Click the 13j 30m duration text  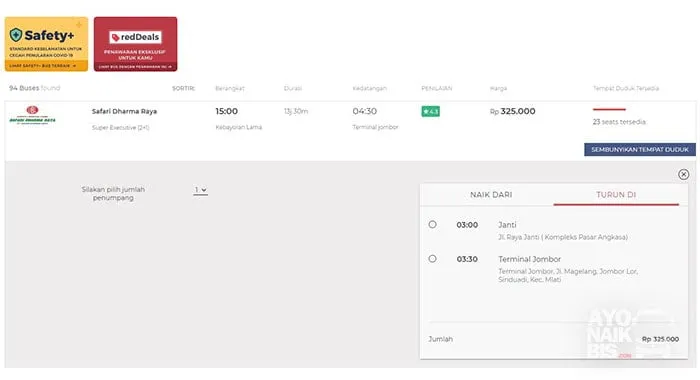point(296,111)
